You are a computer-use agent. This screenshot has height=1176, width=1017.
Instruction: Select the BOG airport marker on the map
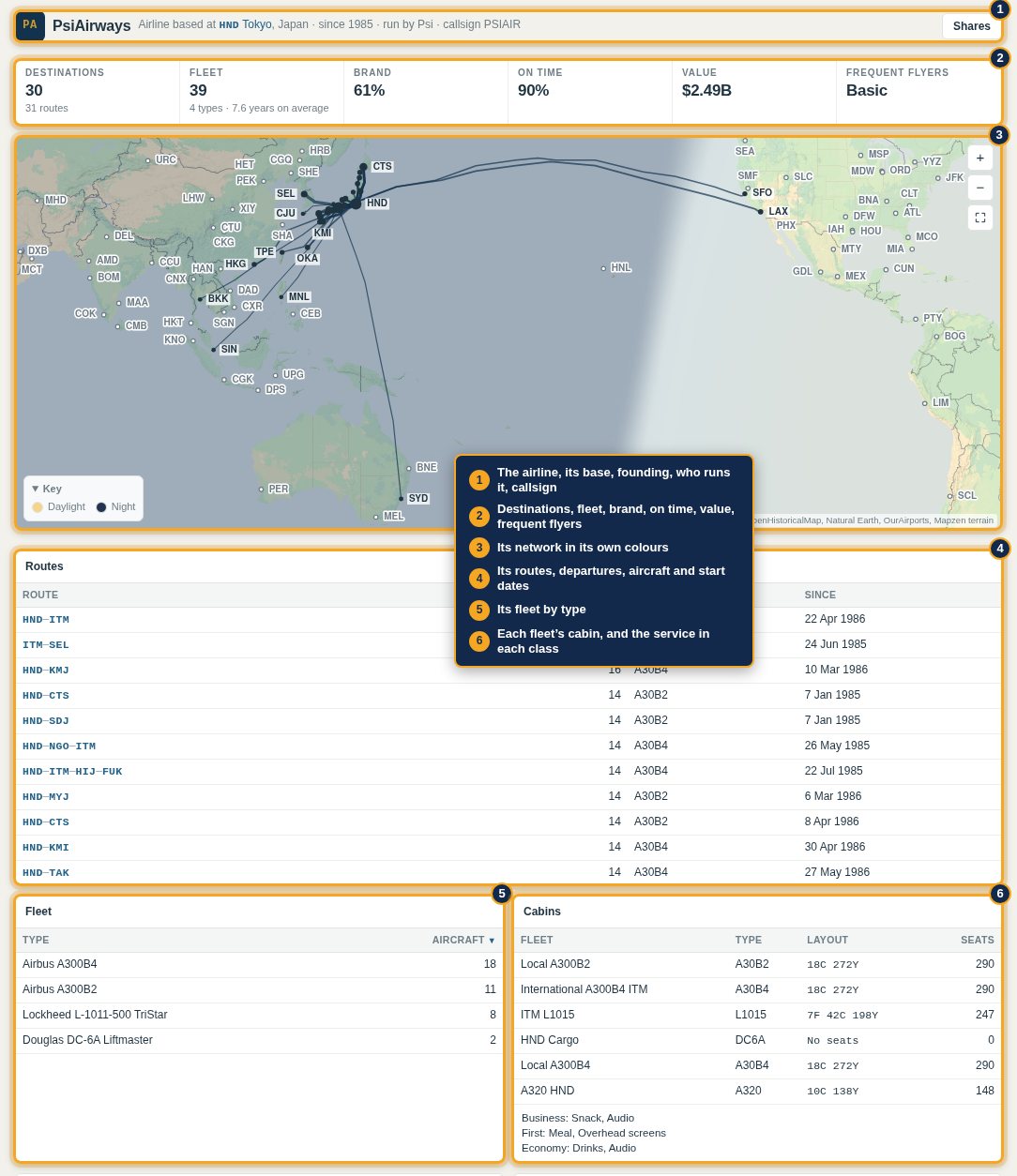pyautogui.click(x=936, y=337)
